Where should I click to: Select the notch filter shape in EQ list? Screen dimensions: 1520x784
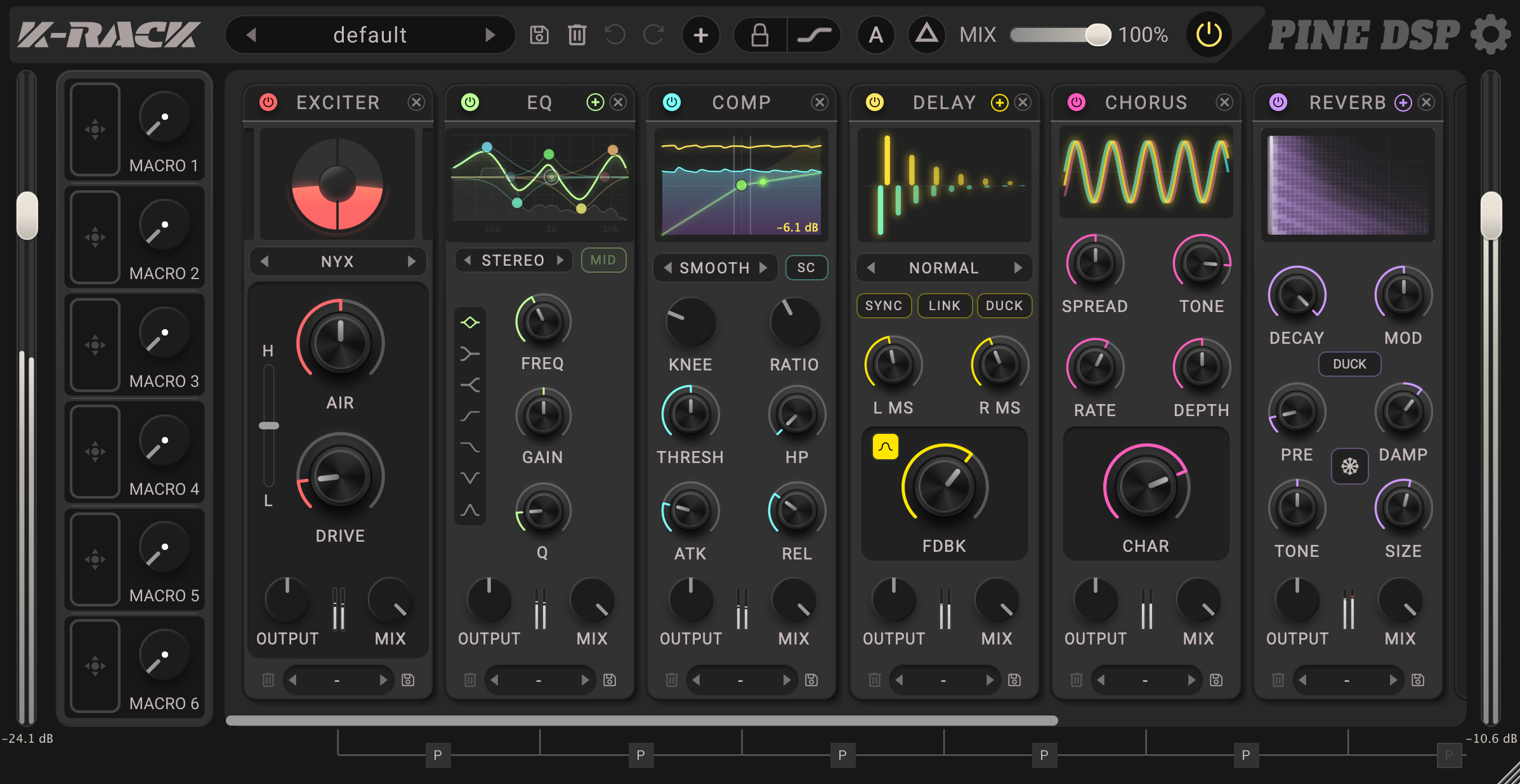(x=469, y=478)
